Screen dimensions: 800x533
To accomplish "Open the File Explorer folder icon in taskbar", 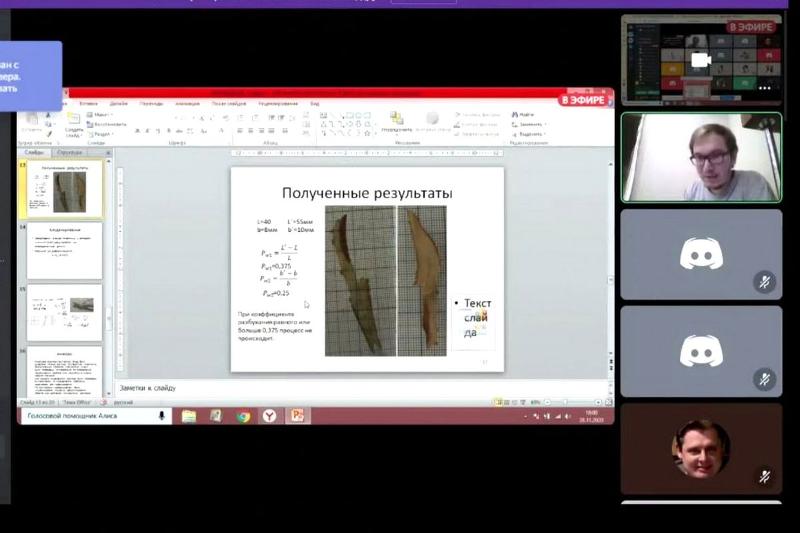I will click(x=189, y=415).
